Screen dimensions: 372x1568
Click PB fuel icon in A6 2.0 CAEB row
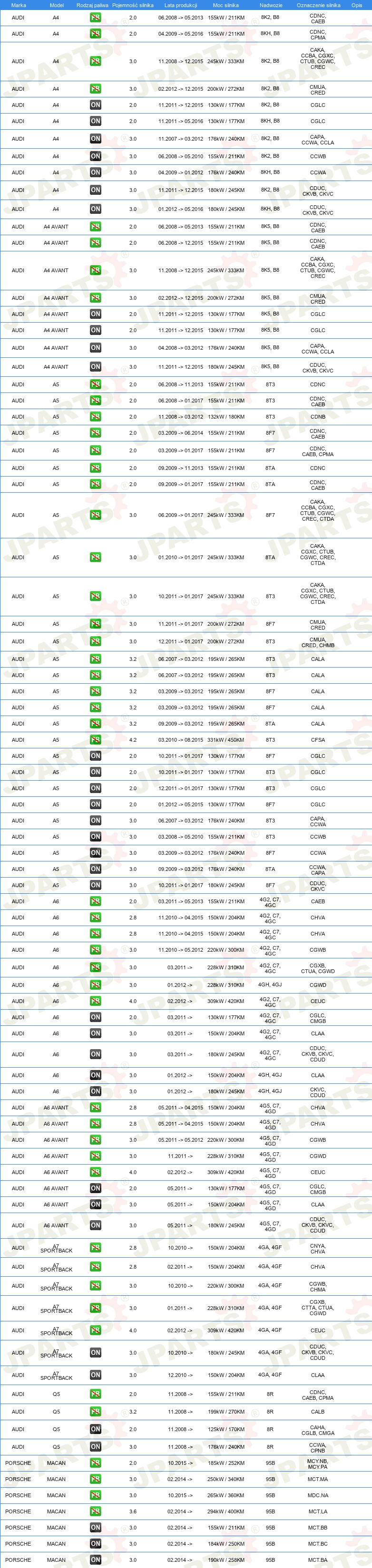(x=96, y=901)
